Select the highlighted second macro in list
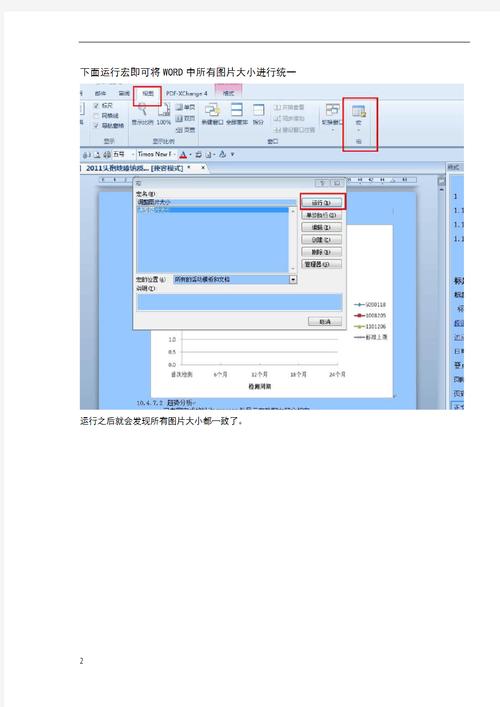This screenshot has width=500, height=707. (x=212, y=209)
